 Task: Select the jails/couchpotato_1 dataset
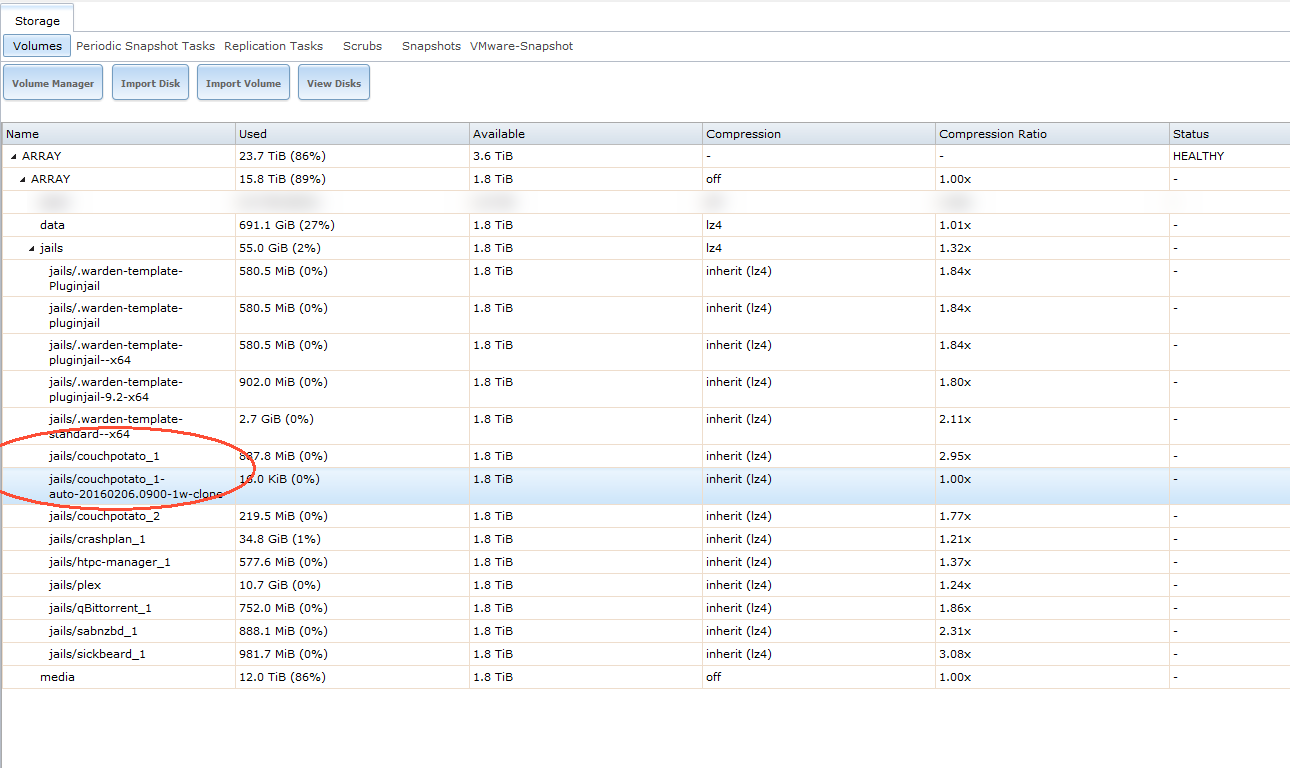pyautogui.click(x=104, y=456)
